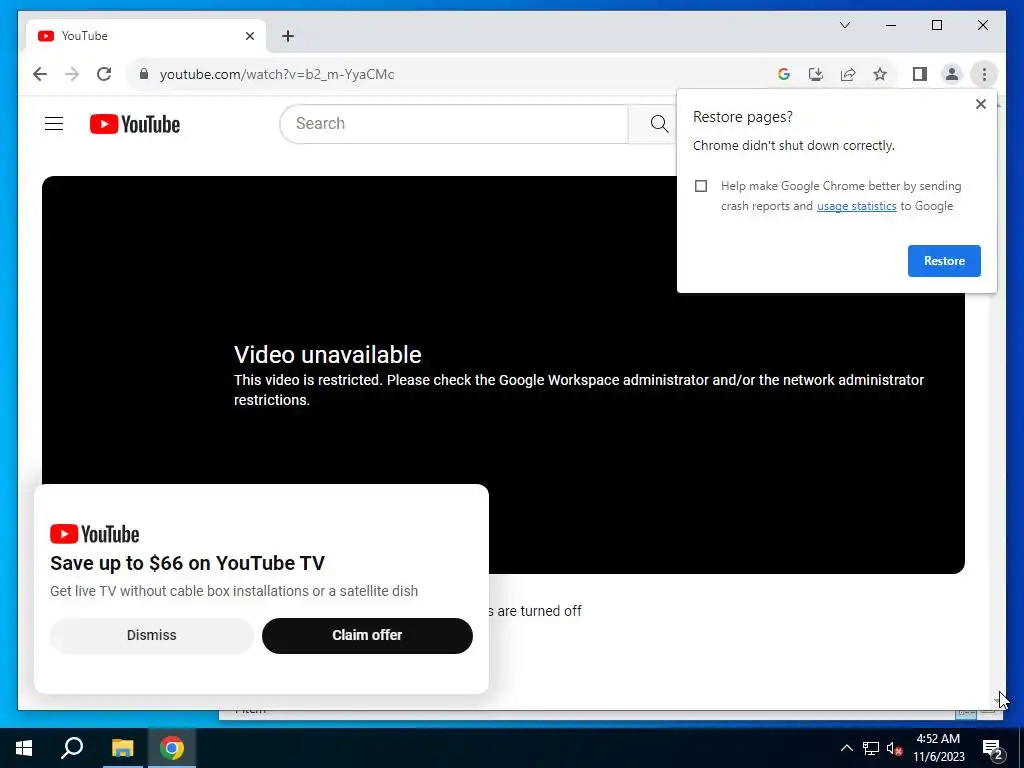Open the Windows Start menu
This screenshot has height=768, width=1024.
[x=24, y=748]
